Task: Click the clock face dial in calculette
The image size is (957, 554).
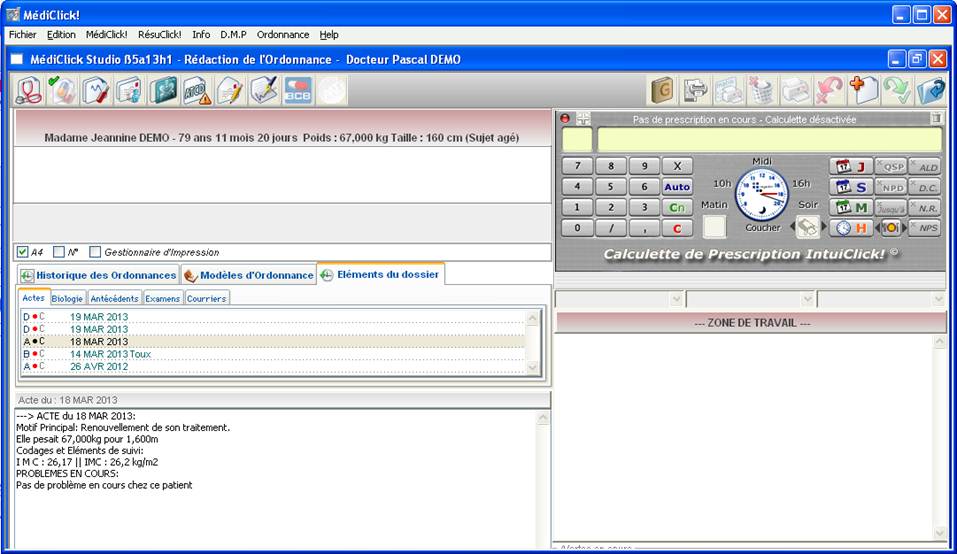Action: tap(762, 195)
